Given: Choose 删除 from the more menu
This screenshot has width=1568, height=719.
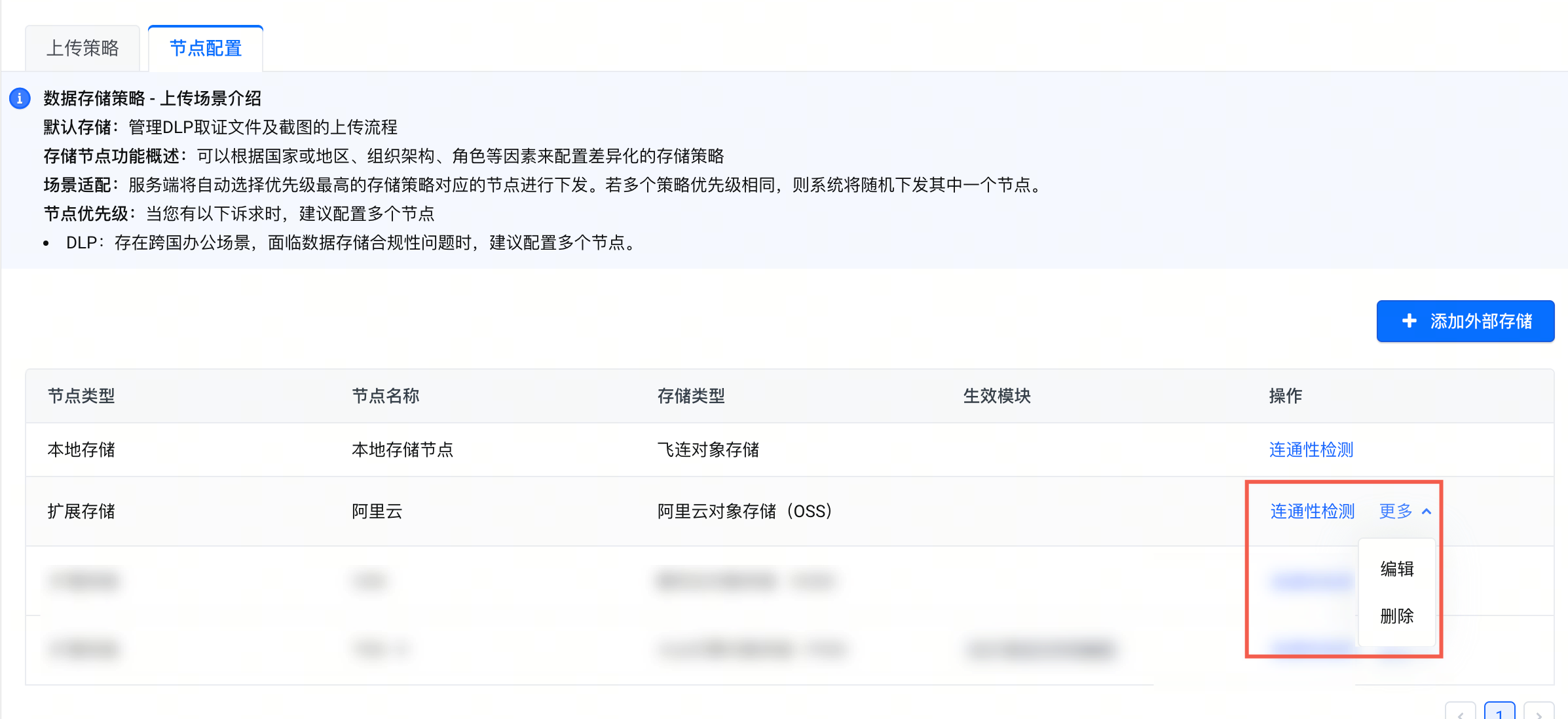Looking at the screenshot, I should tap(1396, 616).
